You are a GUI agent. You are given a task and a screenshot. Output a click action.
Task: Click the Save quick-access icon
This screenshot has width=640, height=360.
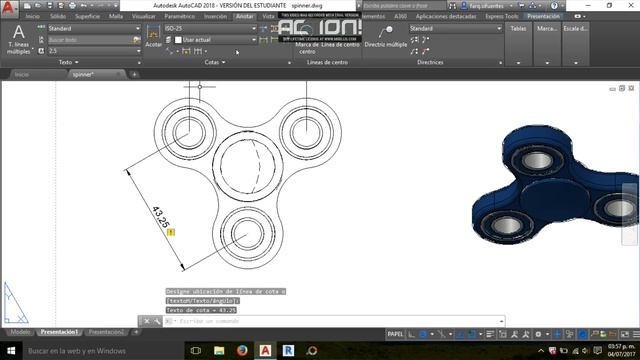50,6
